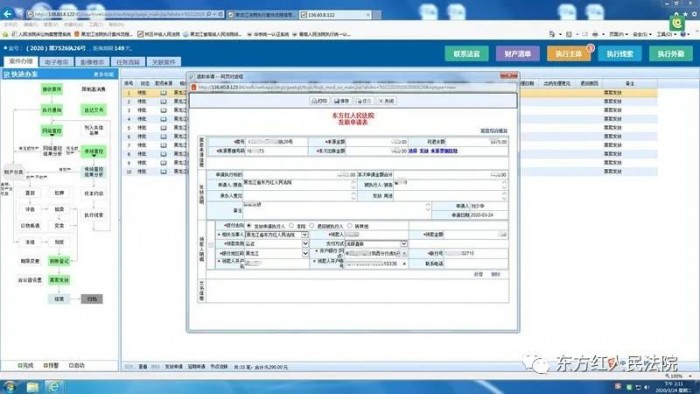Select the 发放申请执行人 radio option
700x394 pixels.
tap(249, 226)
